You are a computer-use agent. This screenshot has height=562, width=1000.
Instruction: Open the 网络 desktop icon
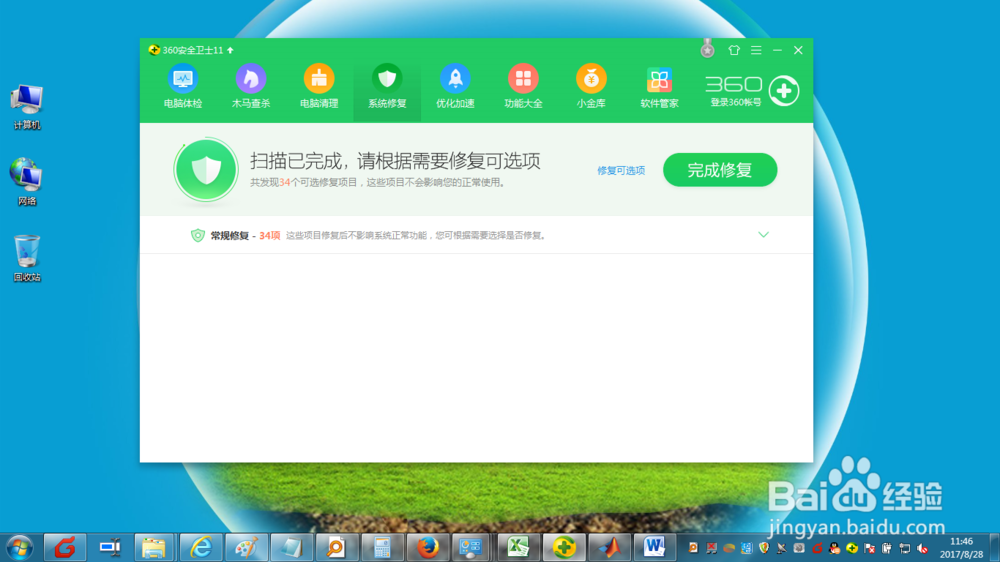point(27,182)
